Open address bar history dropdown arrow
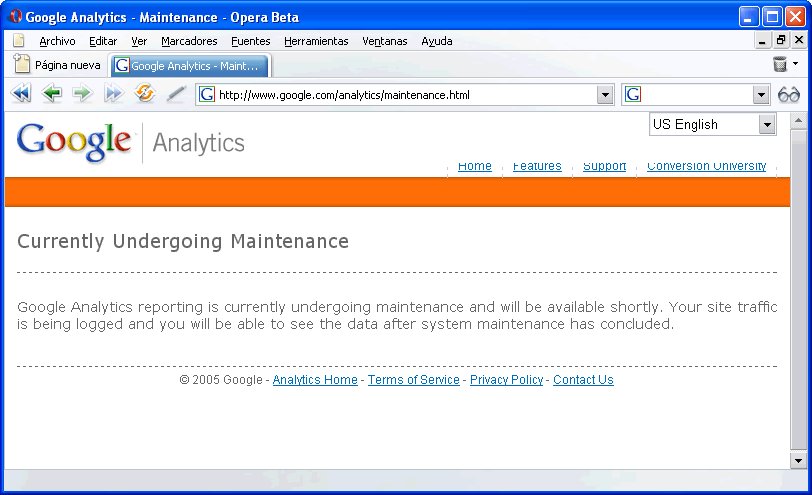 [x=605, y=95]
